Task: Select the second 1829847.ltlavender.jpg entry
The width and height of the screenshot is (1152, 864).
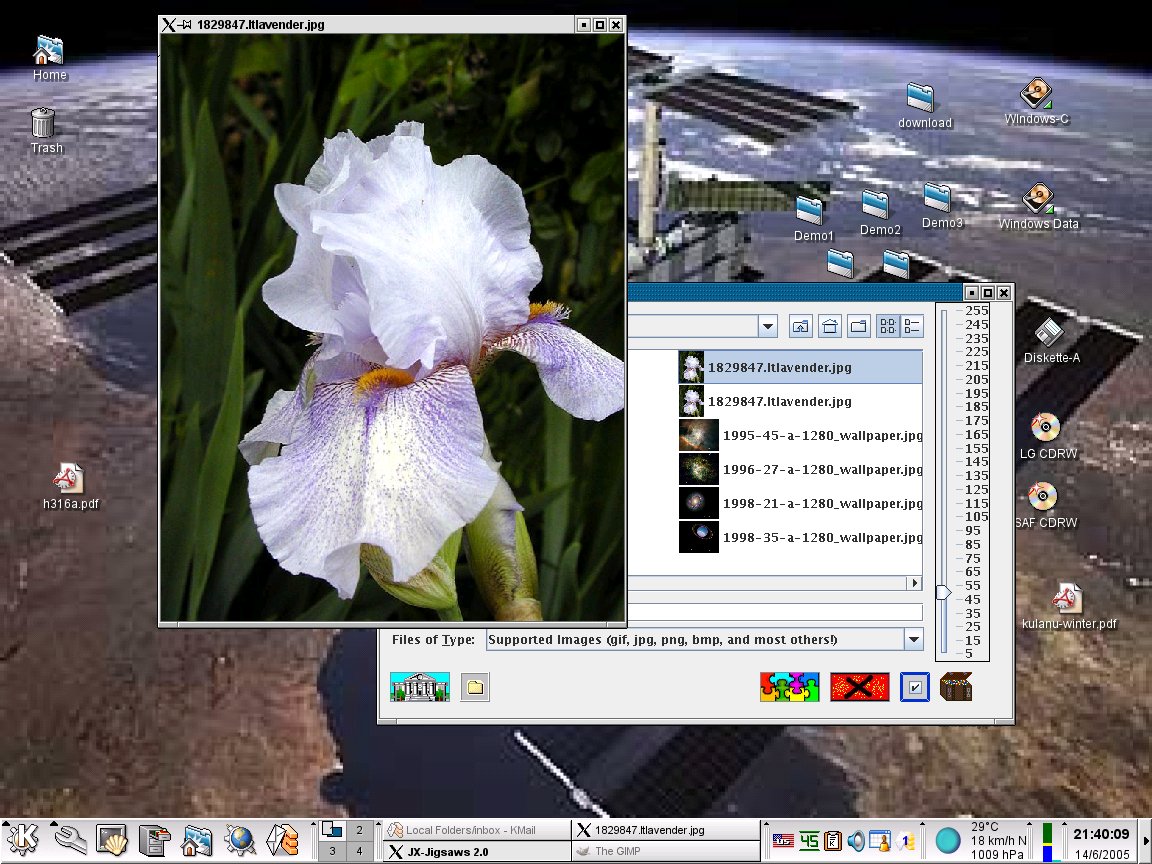Action: click(800, 401)
